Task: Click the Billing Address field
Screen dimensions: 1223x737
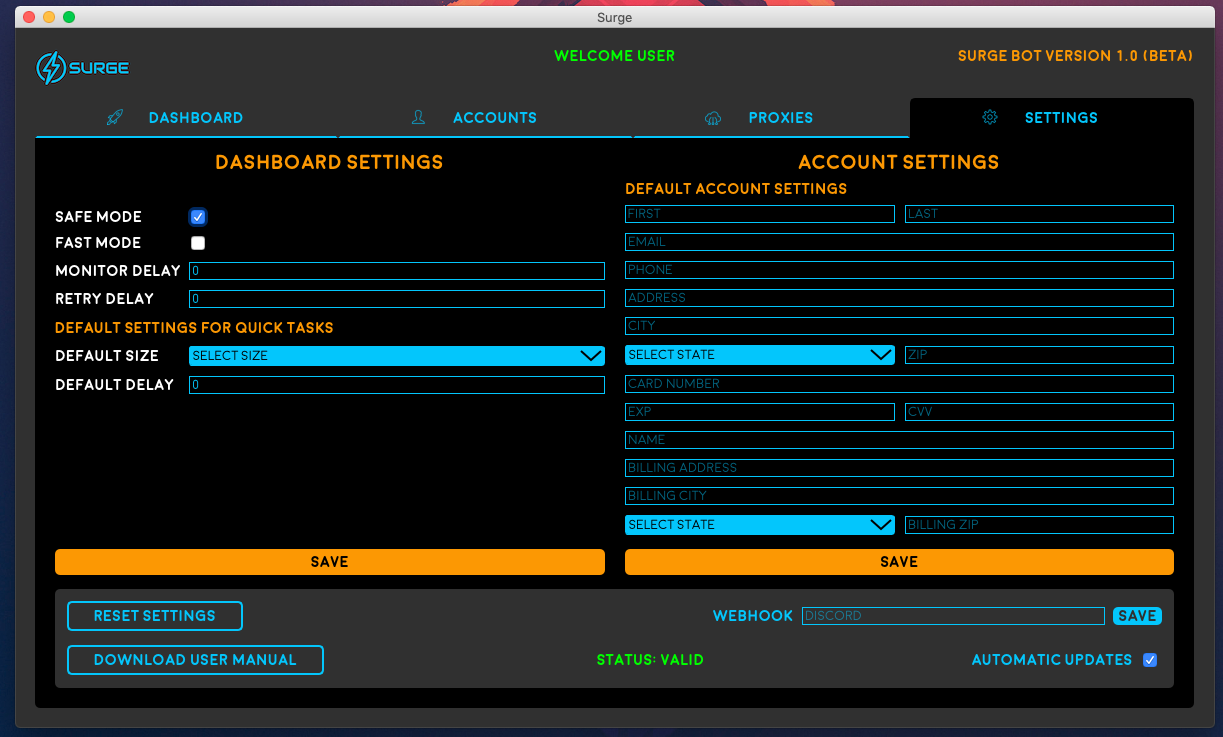Action: (899, 468)
